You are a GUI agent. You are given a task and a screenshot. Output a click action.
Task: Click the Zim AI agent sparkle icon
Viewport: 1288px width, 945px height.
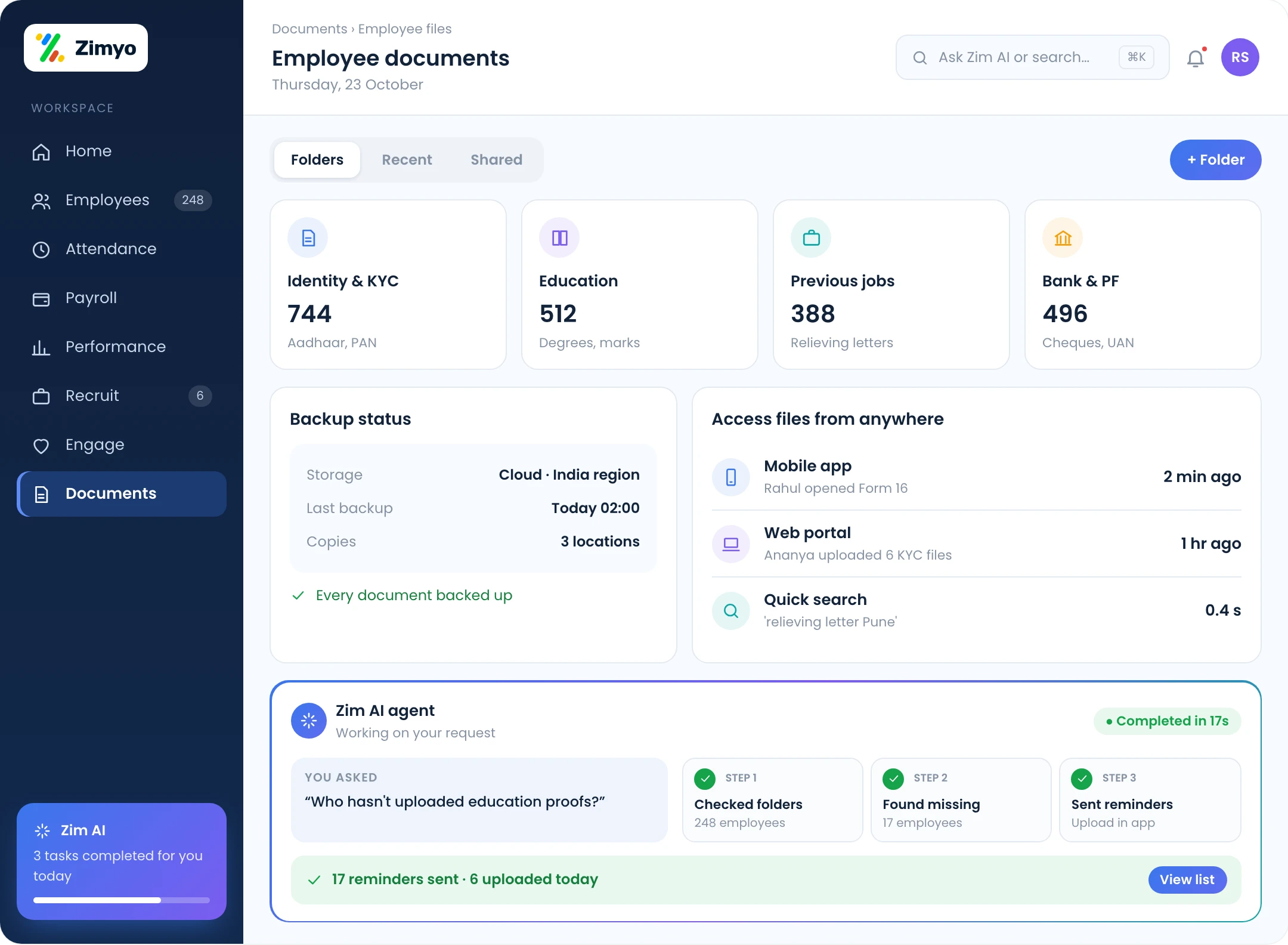(309, 721)
